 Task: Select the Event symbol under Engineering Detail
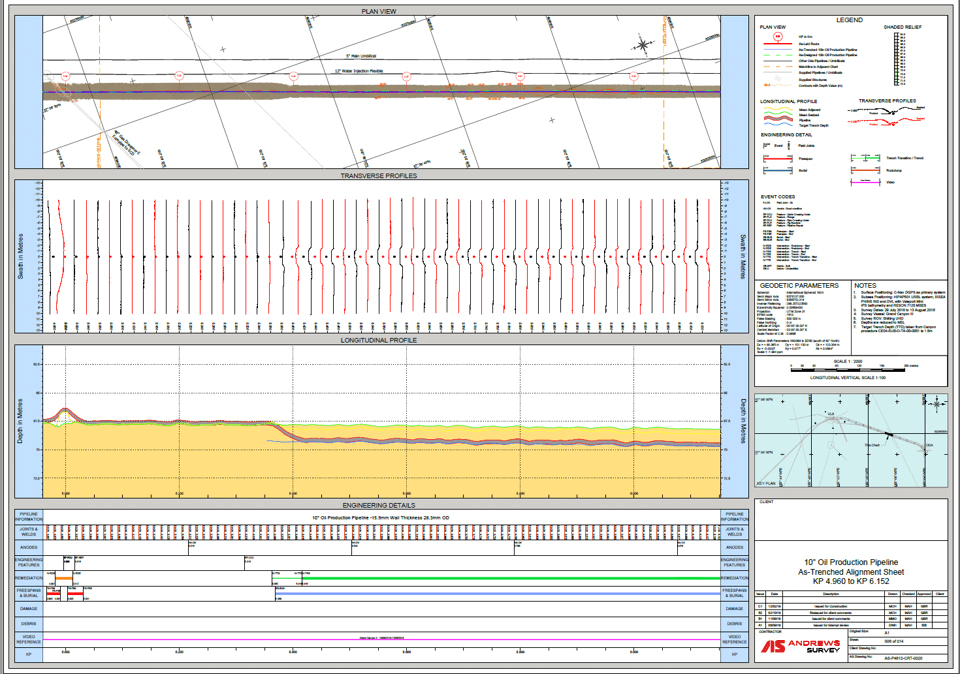point(765,144)
